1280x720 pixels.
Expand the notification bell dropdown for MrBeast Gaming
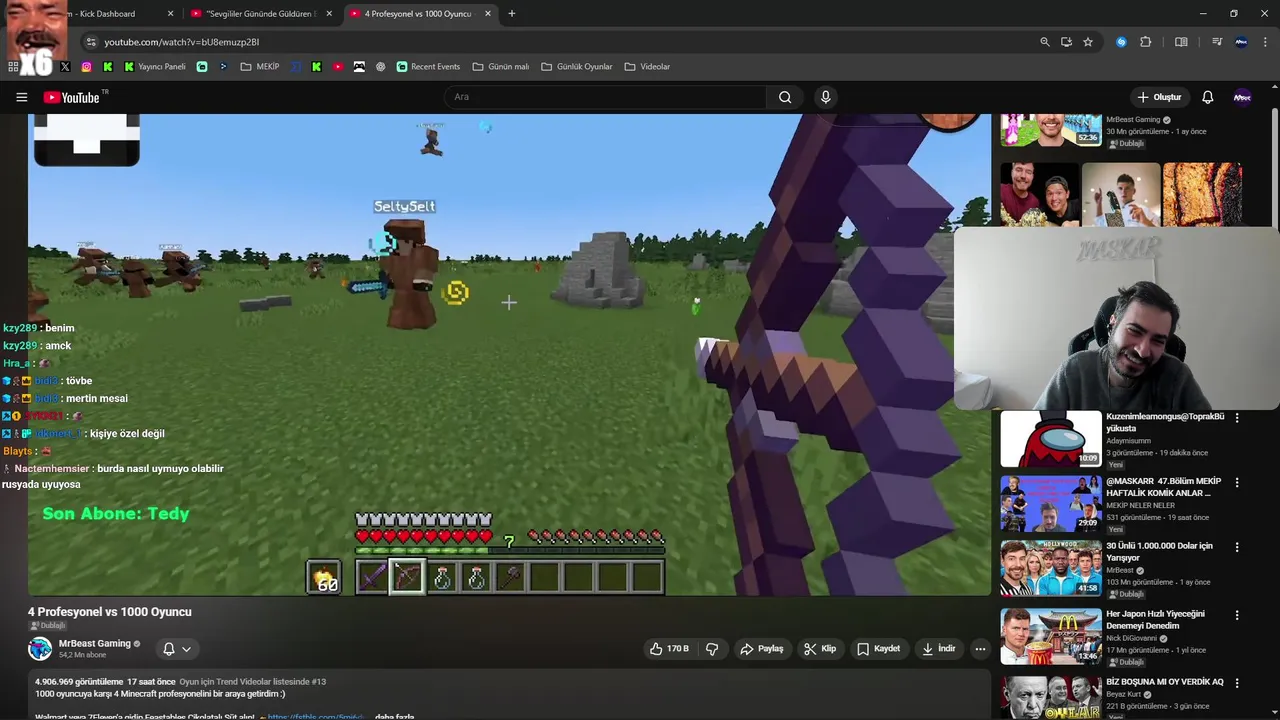pyautogui.click(x=177, y=649)
